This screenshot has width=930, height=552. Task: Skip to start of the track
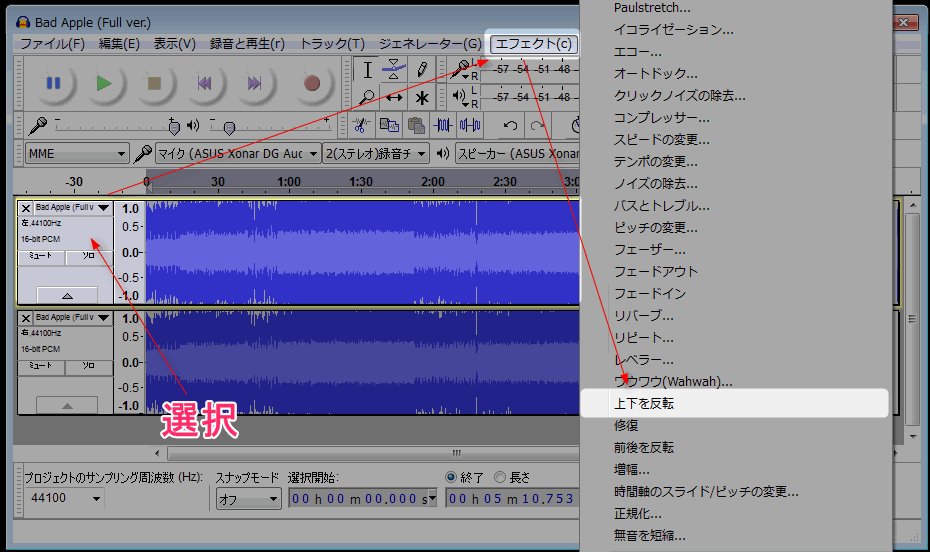coord(204,84)
